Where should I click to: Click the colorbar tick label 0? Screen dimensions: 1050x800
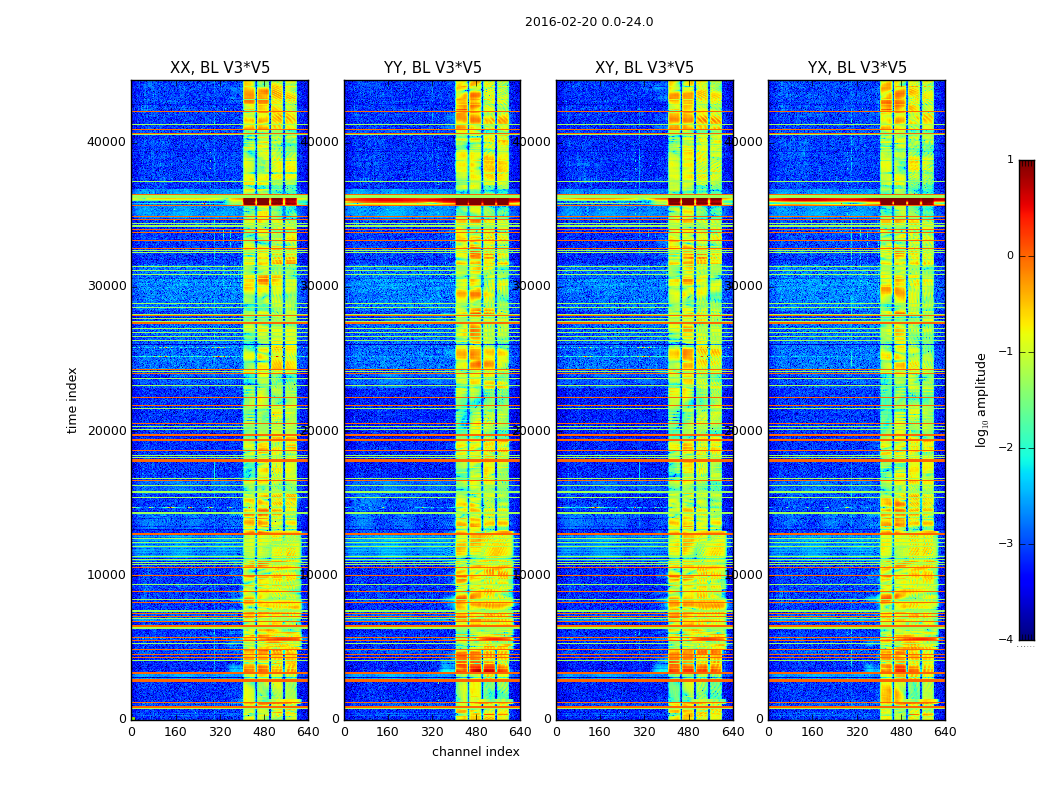[x=1010, y=256]
